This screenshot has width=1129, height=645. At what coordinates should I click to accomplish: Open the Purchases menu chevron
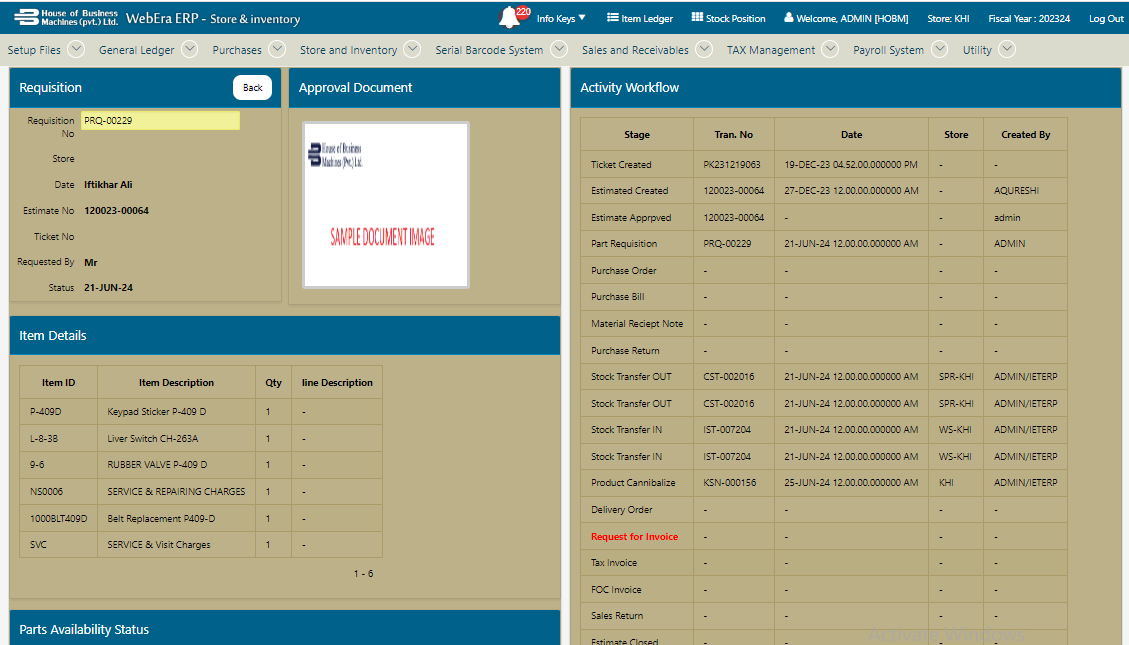(277, 49)
